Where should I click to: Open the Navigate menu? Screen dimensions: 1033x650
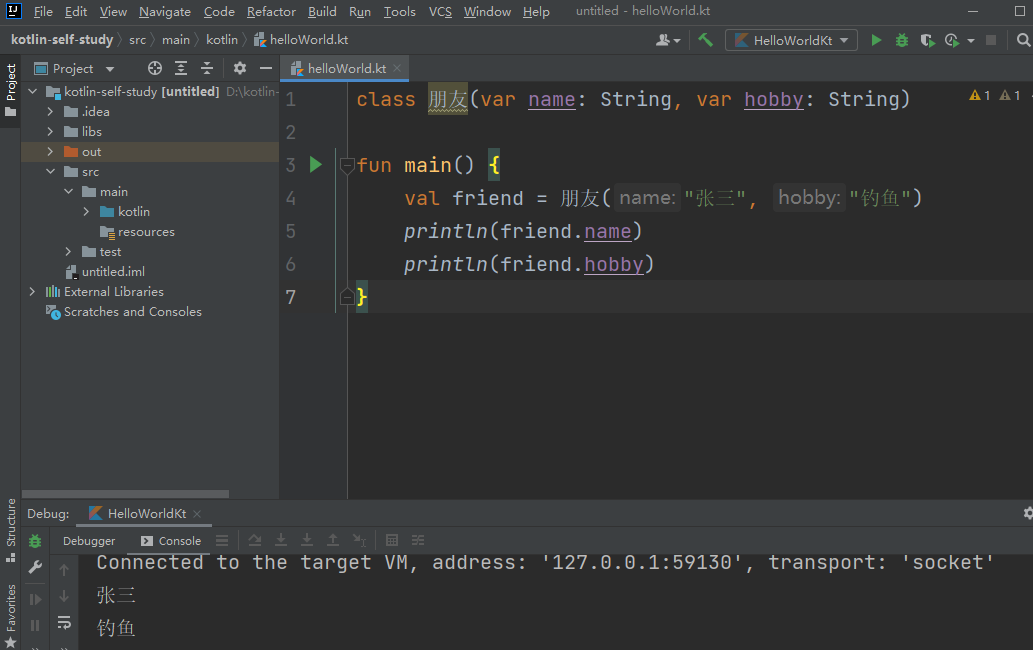click(165, 12)
